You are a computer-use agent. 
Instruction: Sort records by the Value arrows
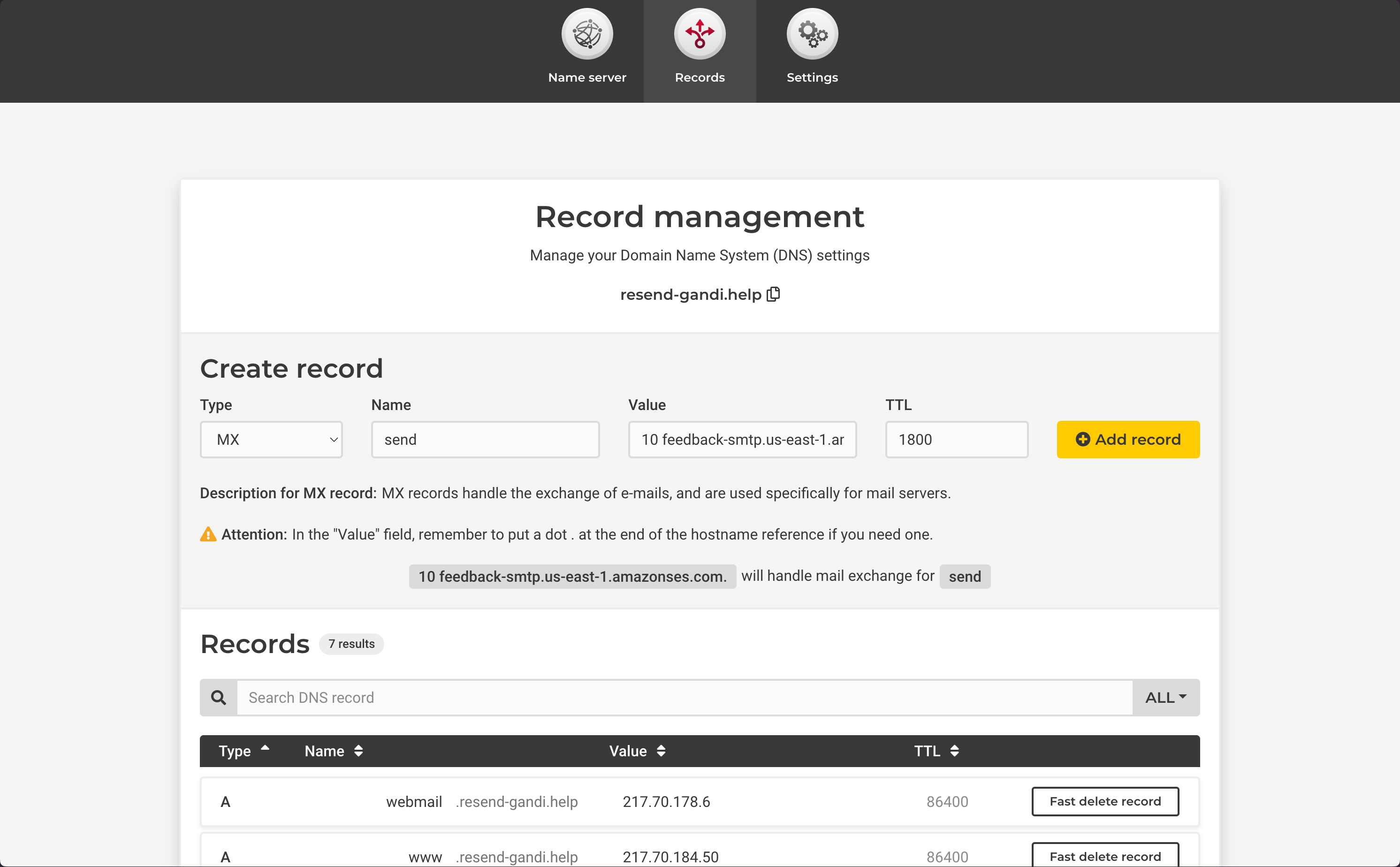(x=661, y=751)
